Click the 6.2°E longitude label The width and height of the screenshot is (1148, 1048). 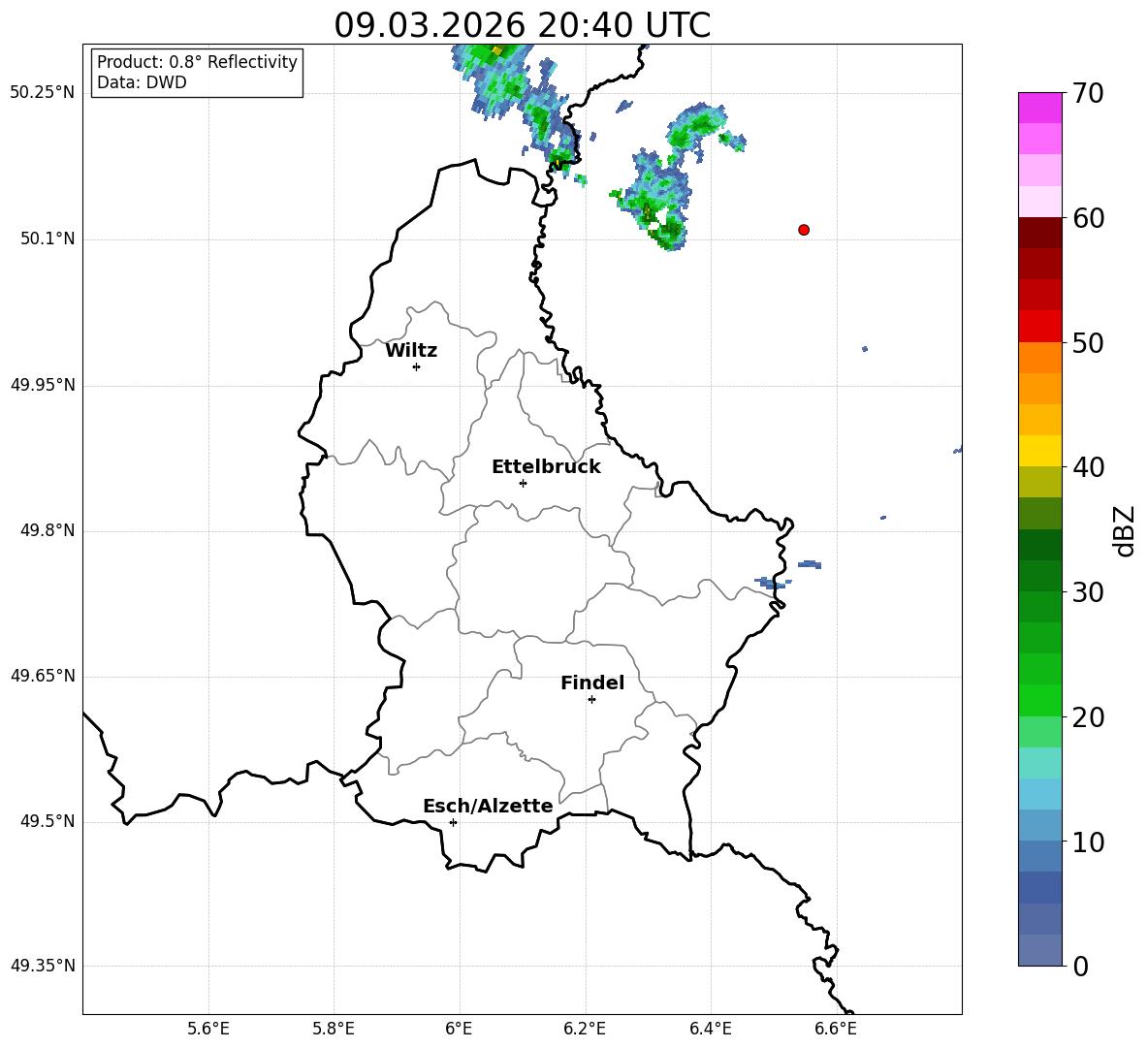tap(585, 1029)
